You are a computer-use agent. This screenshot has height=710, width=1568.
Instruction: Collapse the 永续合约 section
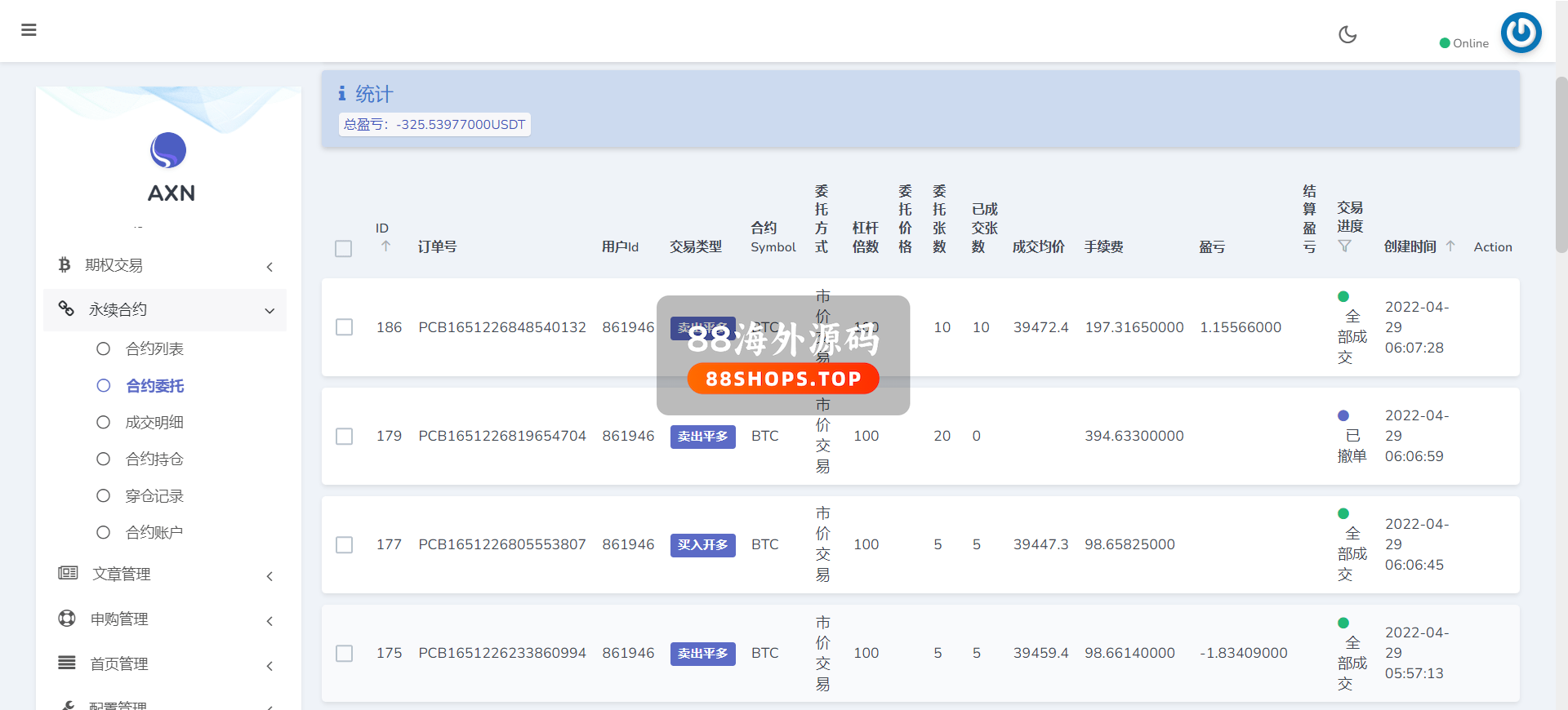tap(269, 311)
